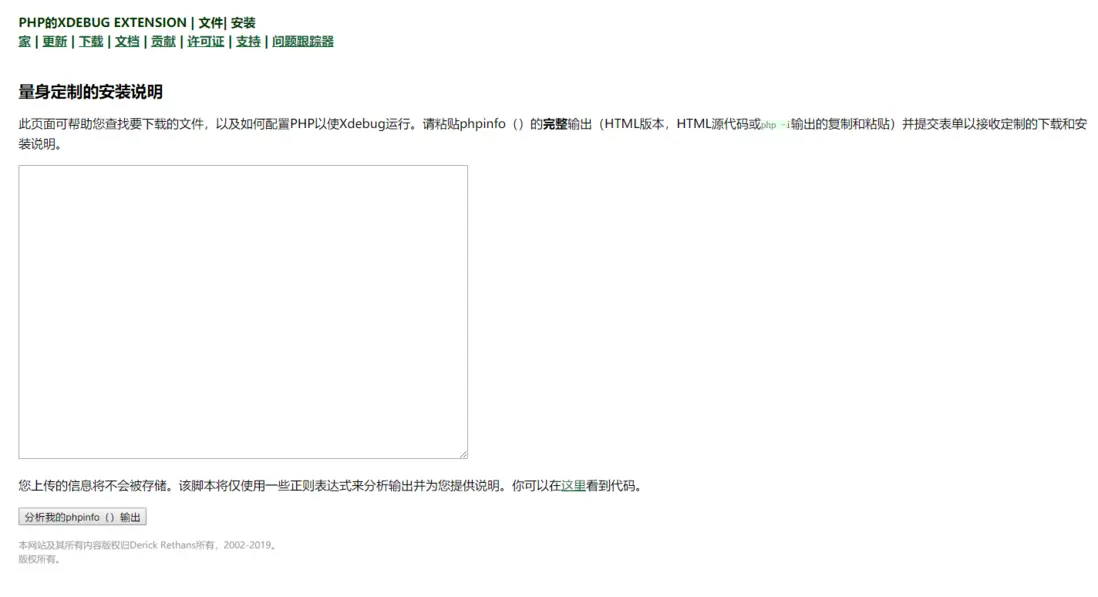The image size is (1098, 597).
Task: Open the 家 home link
Action: (25, 41)
